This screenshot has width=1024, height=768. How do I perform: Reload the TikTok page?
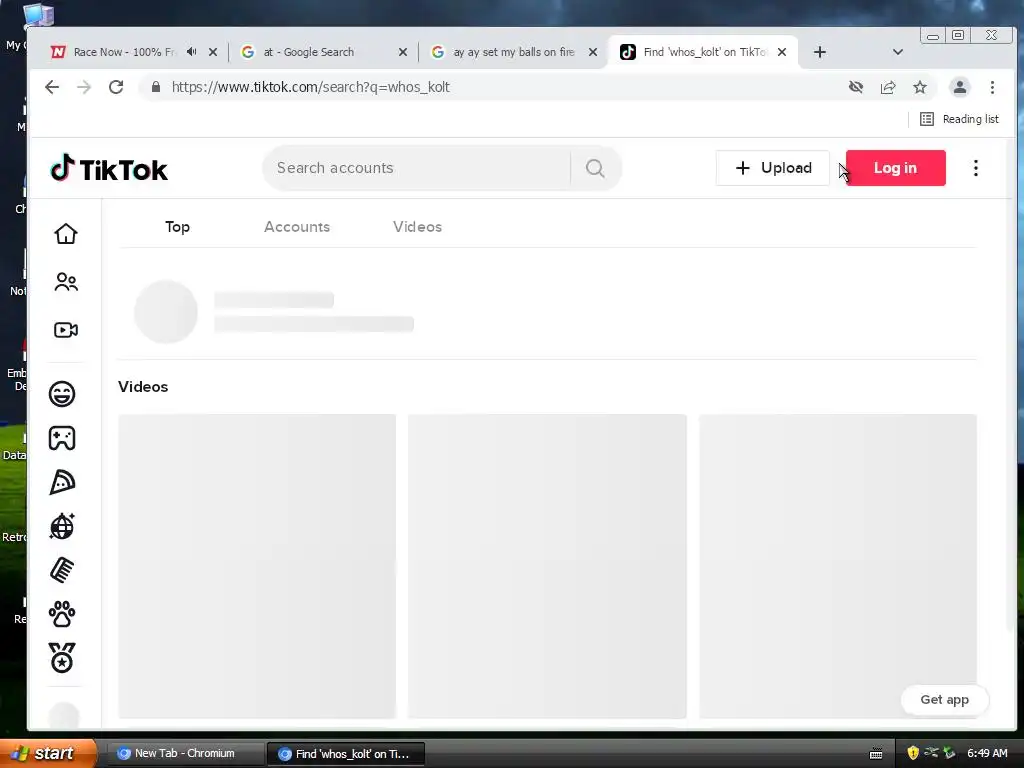[116, 87]
